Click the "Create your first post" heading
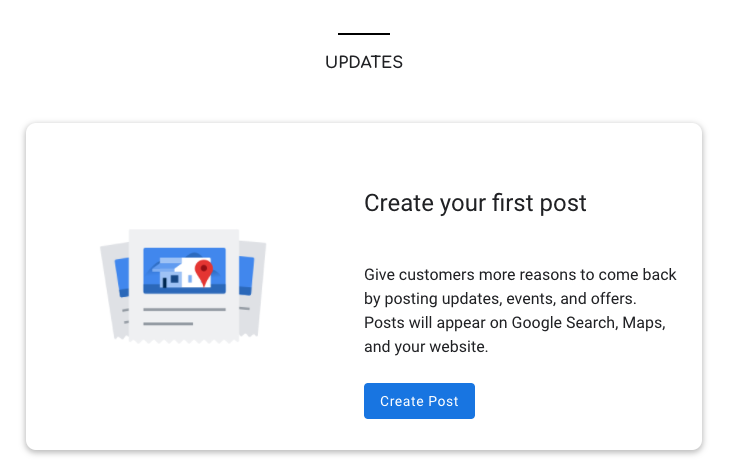Screen dimensions: 730x472 pos(475,203)
